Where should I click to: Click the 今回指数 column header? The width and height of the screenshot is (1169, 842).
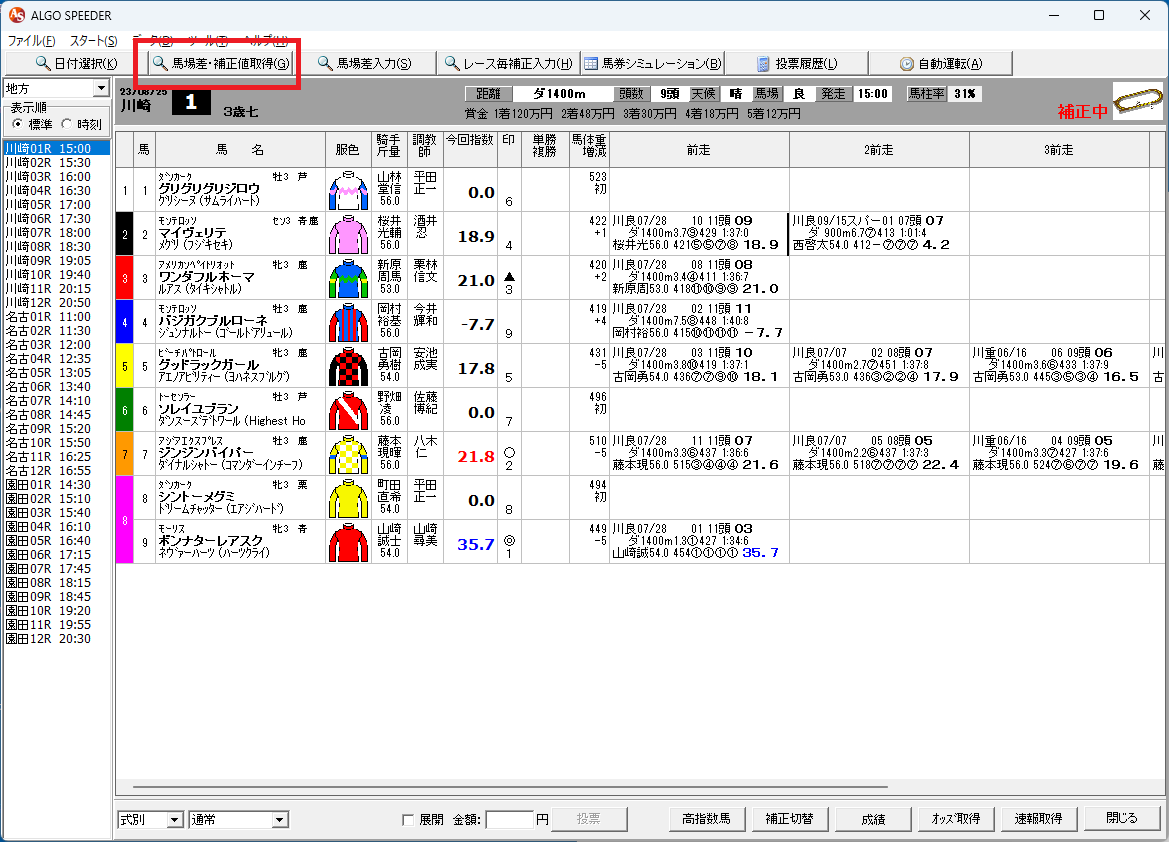tap(470, 149)
